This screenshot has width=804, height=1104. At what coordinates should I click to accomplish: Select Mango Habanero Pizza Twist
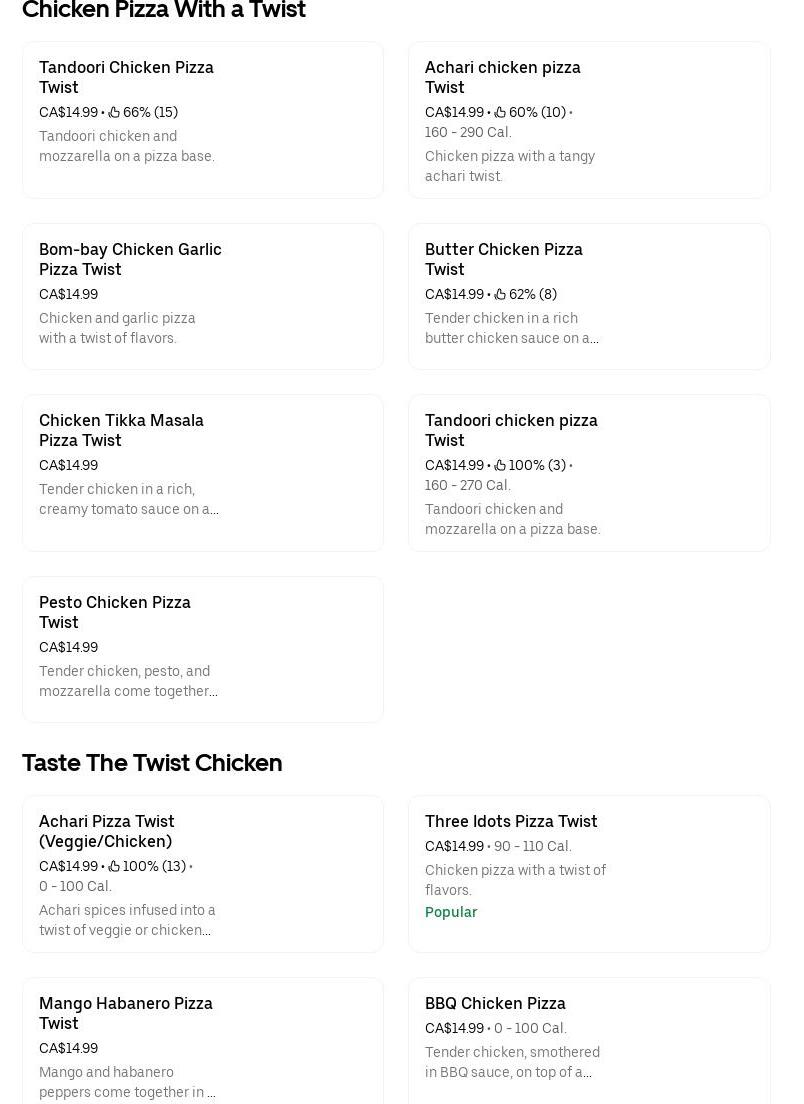coord(125,1013)
